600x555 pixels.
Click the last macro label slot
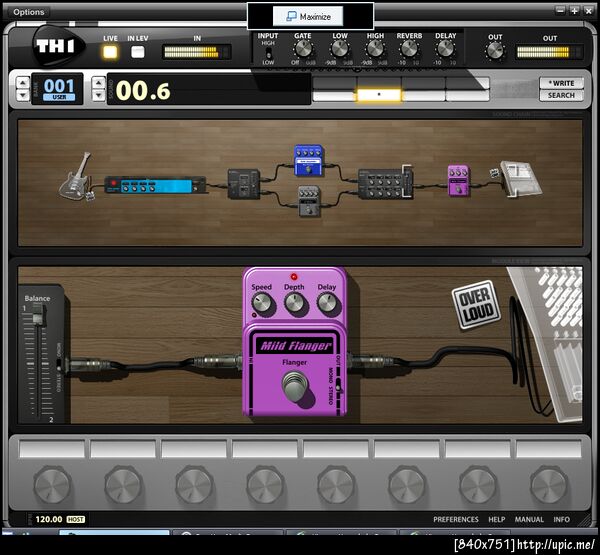[x=549, y=449]
